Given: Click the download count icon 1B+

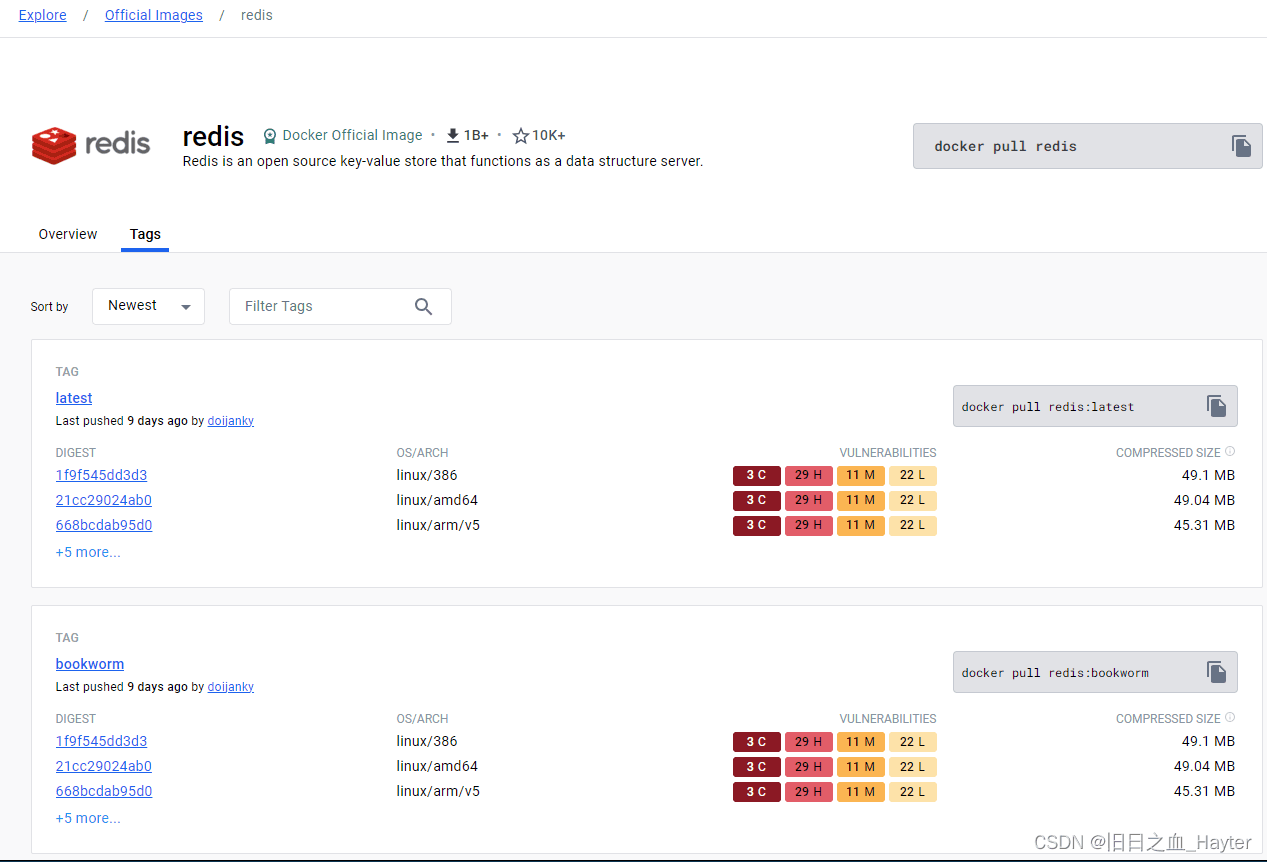Looking at the screenshot, I should click(453, 135).
